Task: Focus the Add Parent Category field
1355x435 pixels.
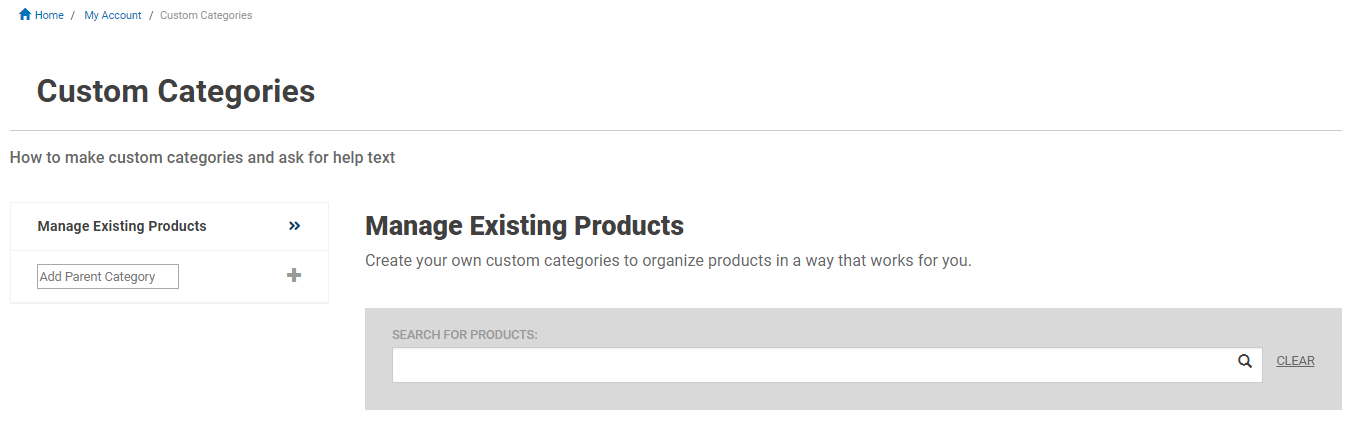Action: tap(108, 277)
